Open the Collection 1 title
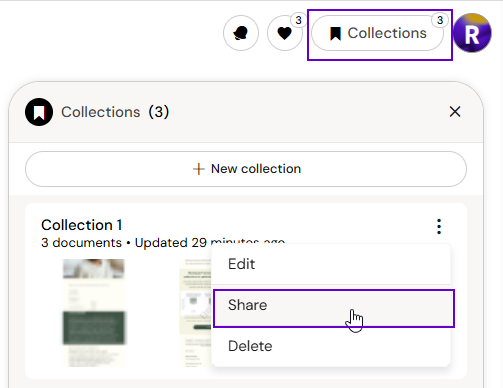 [82, 225]
